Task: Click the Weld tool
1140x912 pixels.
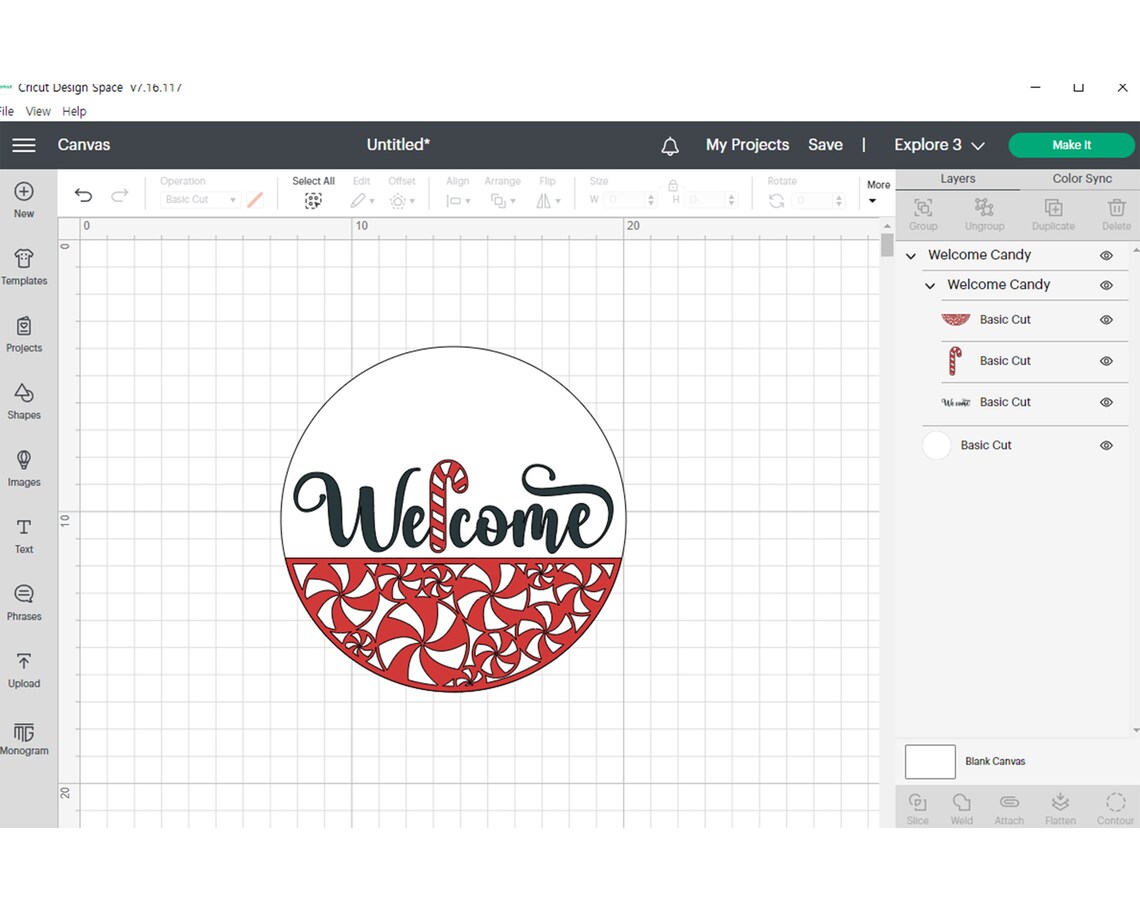Action: pos(961,807)
